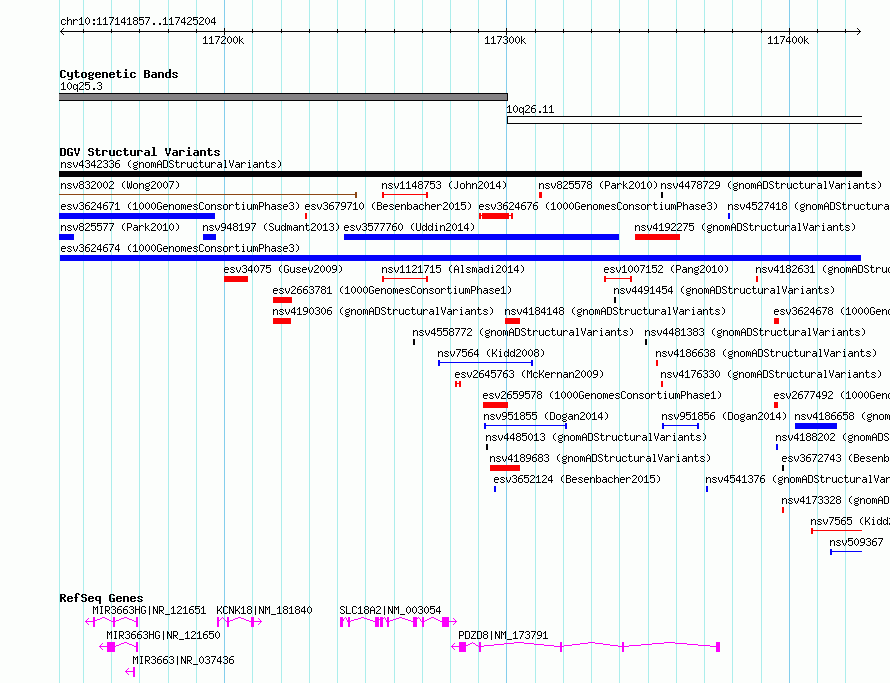Image resolution: width=890 pixels, height=683 pixels.
Task: Open the nsv509367 variant label
Action: point(857,543)
